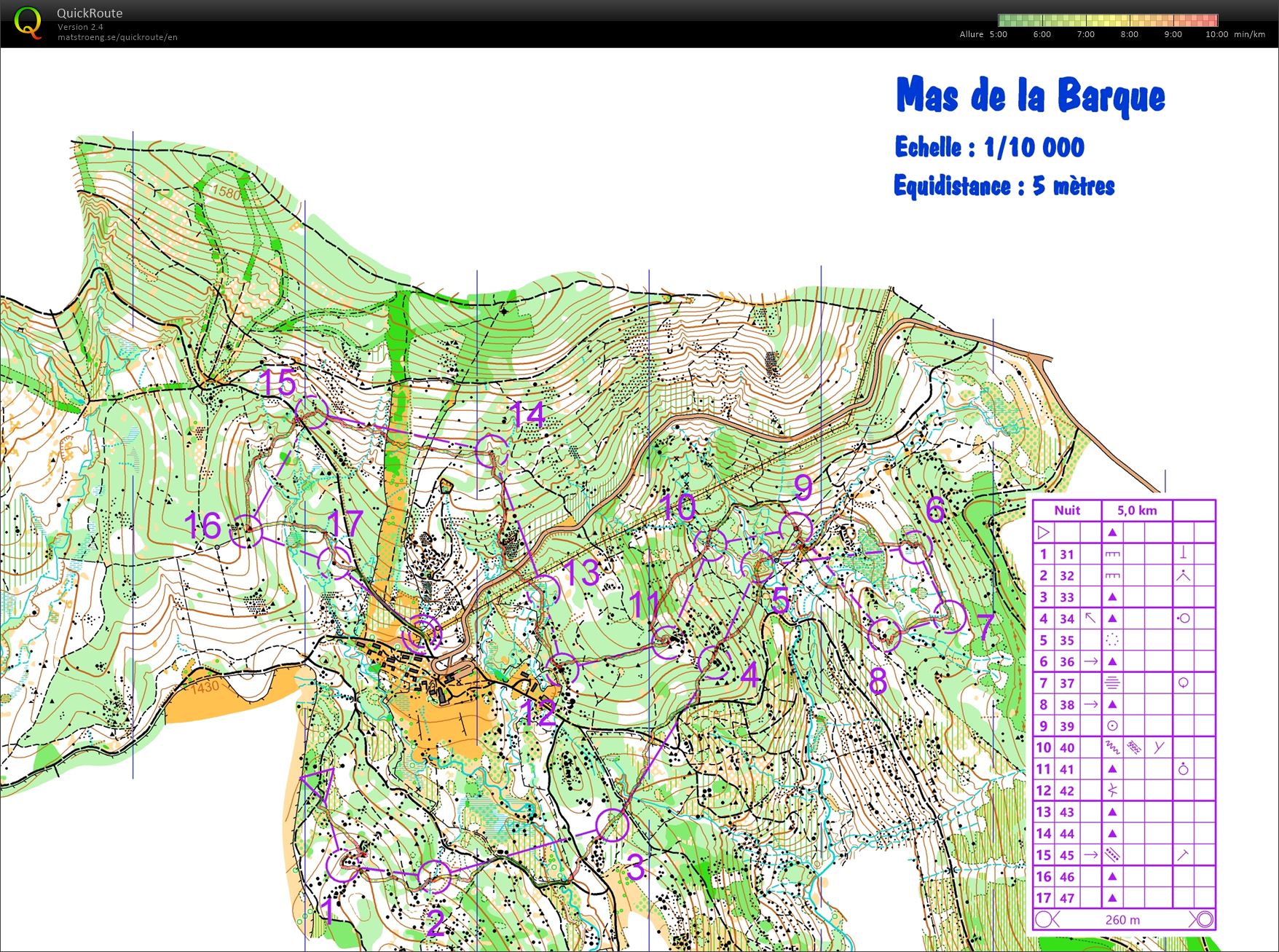The image size is (1279, 952).
Task: Select control circle 17 on the map
Action: 335,562
